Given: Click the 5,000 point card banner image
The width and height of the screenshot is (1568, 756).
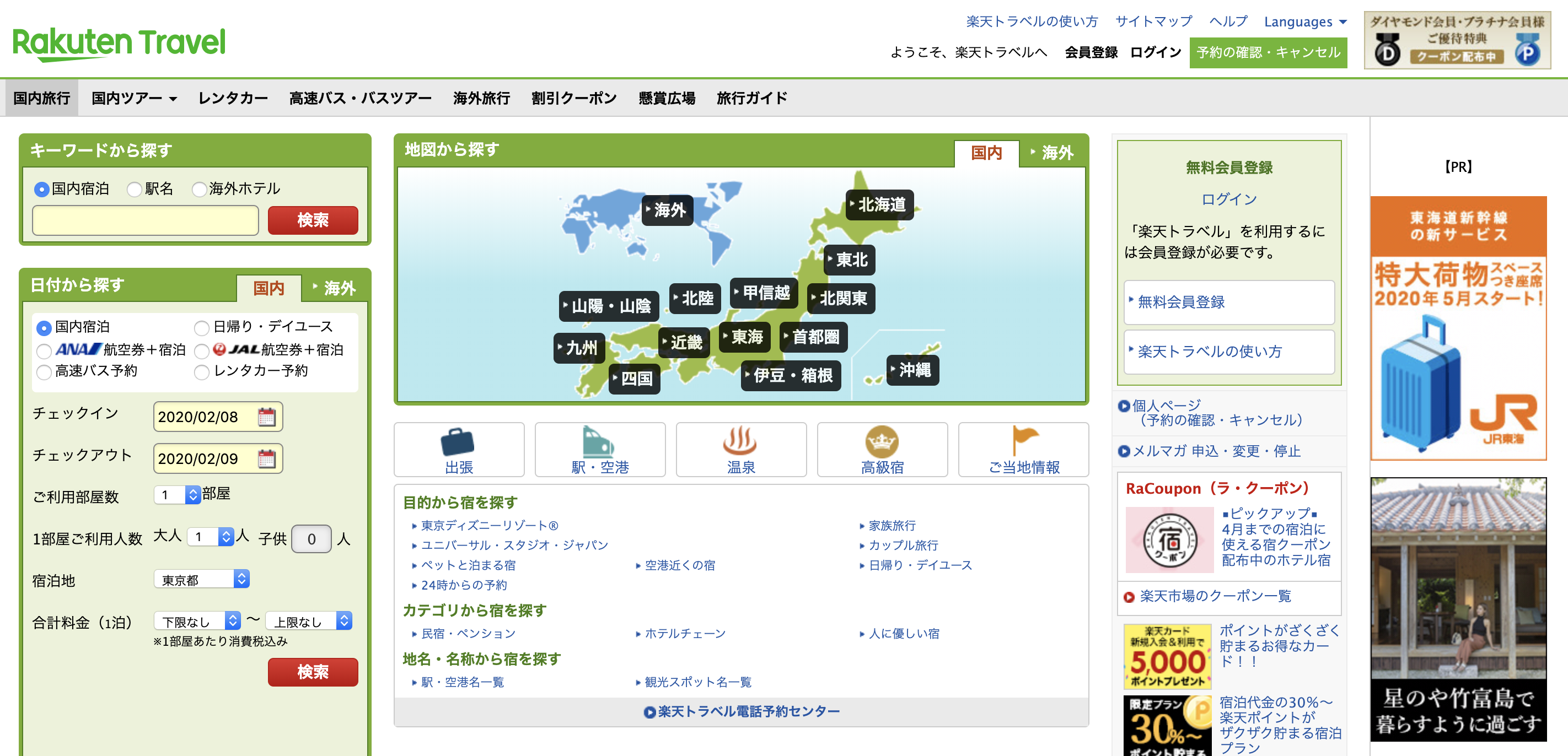Looking at the screenshot, I should point(1168,656).
